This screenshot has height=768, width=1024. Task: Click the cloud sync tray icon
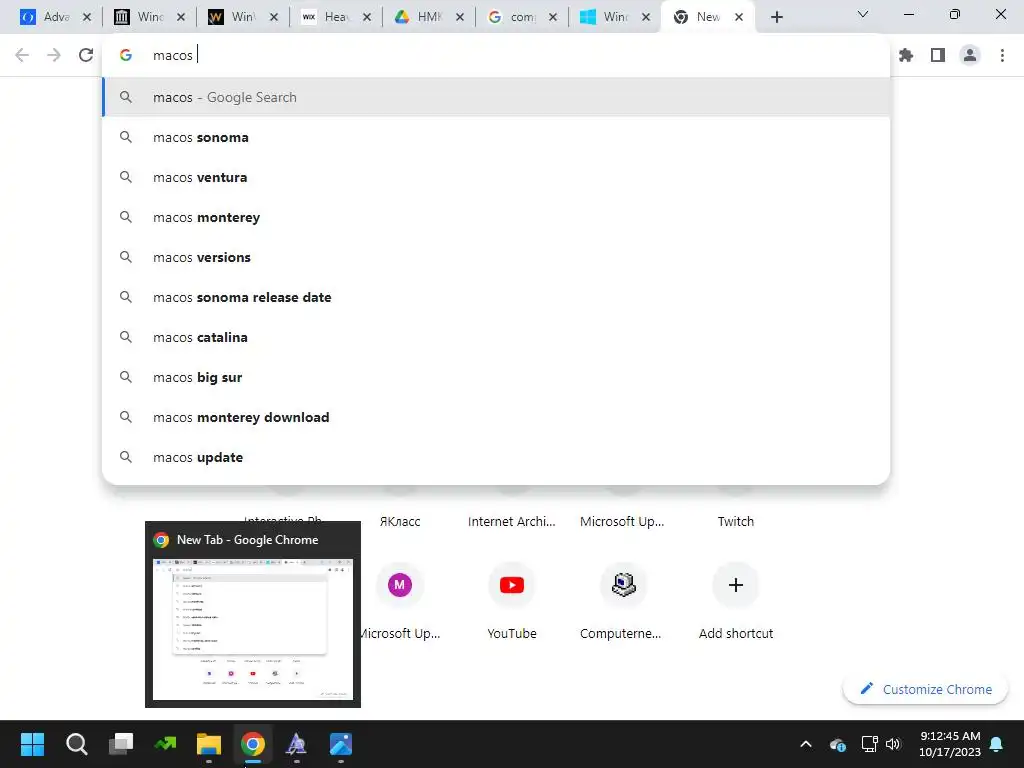(x=838, y=744)
